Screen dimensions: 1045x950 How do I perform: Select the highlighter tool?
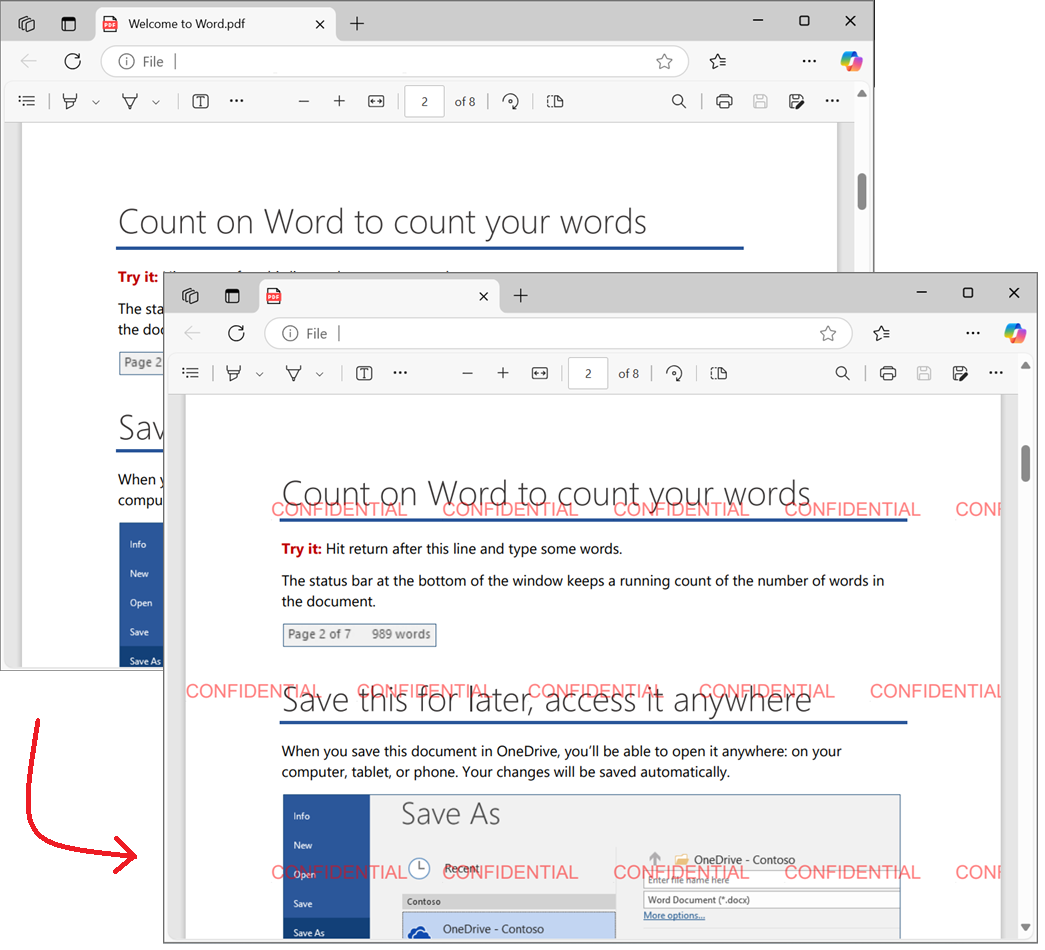pos(233,373)
